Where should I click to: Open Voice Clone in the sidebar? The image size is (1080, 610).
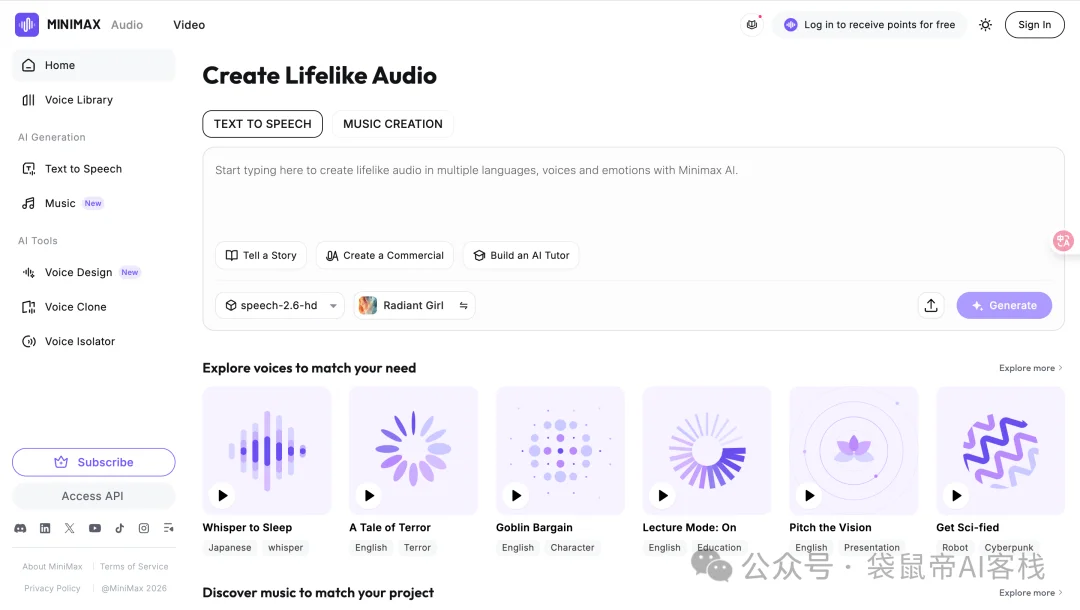click(x=75, y=307)
